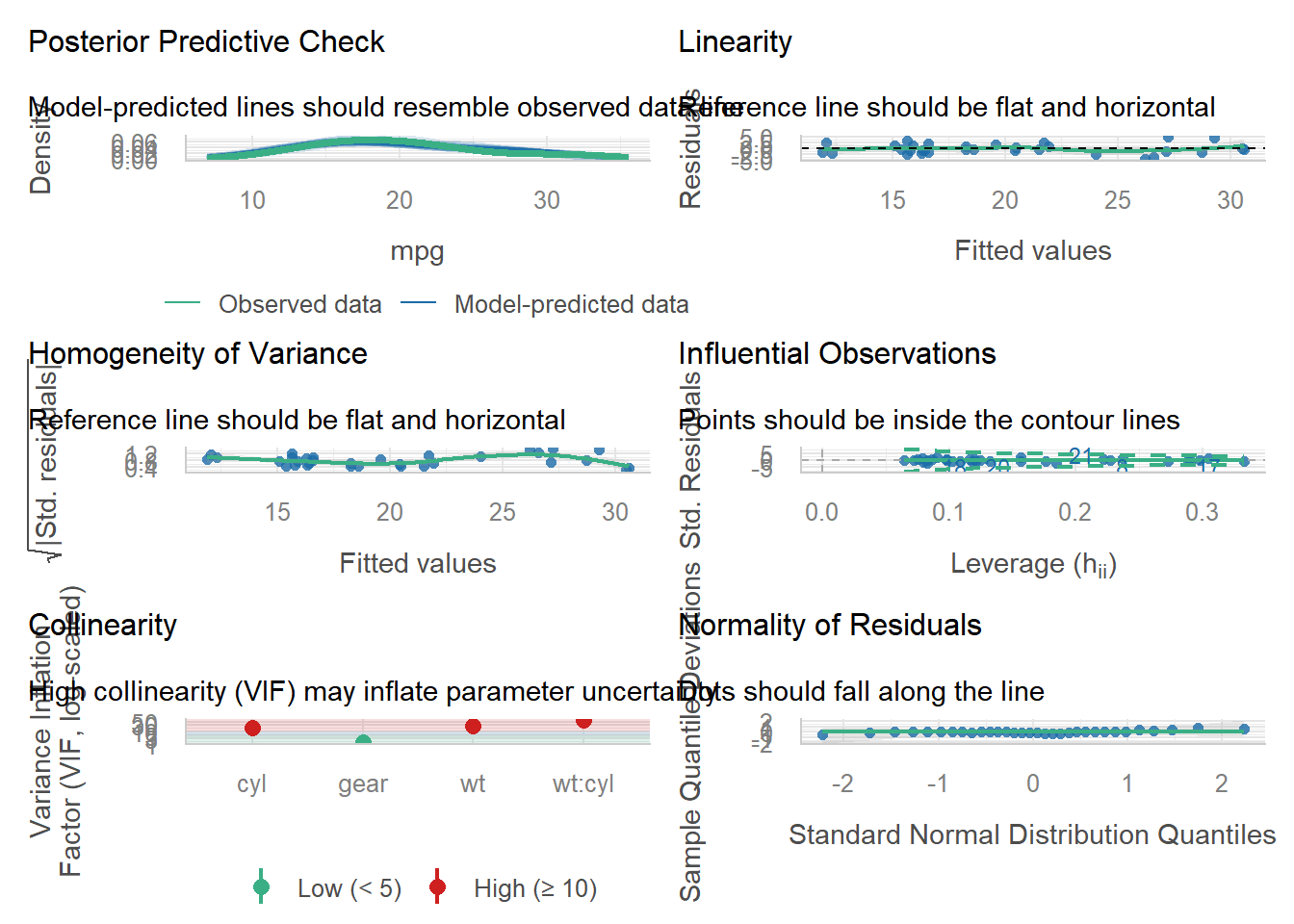Select the Linearity panel title
Viewport: 1294px width, 924px height.
pos(735,42)
